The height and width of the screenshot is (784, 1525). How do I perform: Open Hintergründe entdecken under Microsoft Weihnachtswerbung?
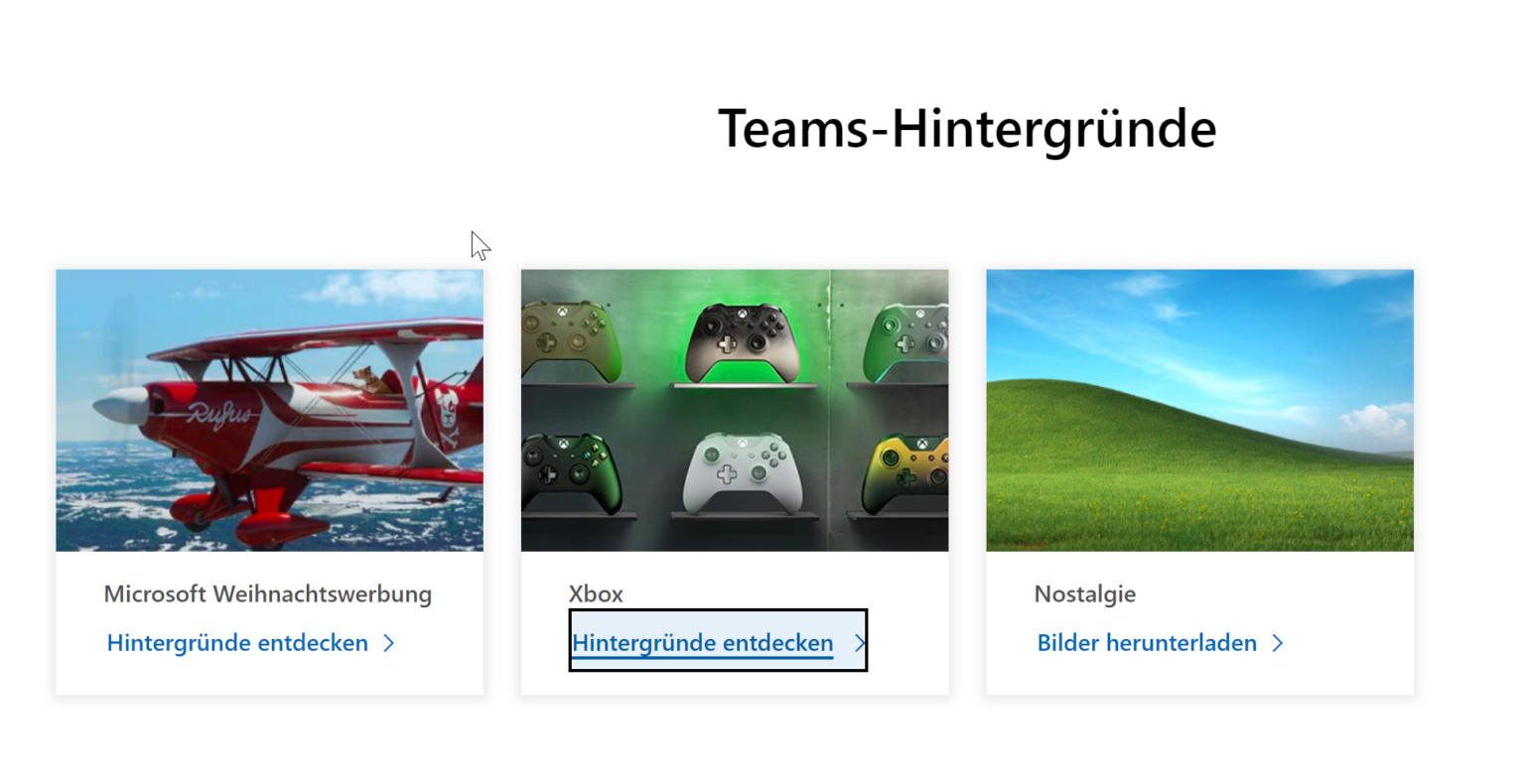pyautogui.click(x=237, y=643)
